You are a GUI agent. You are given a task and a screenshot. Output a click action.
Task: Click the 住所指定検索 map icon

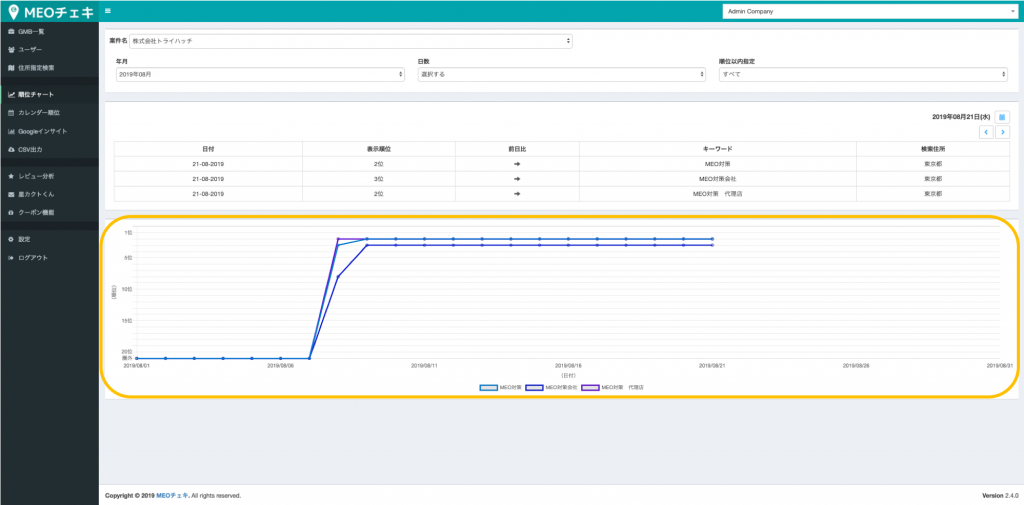click(11, 68)
